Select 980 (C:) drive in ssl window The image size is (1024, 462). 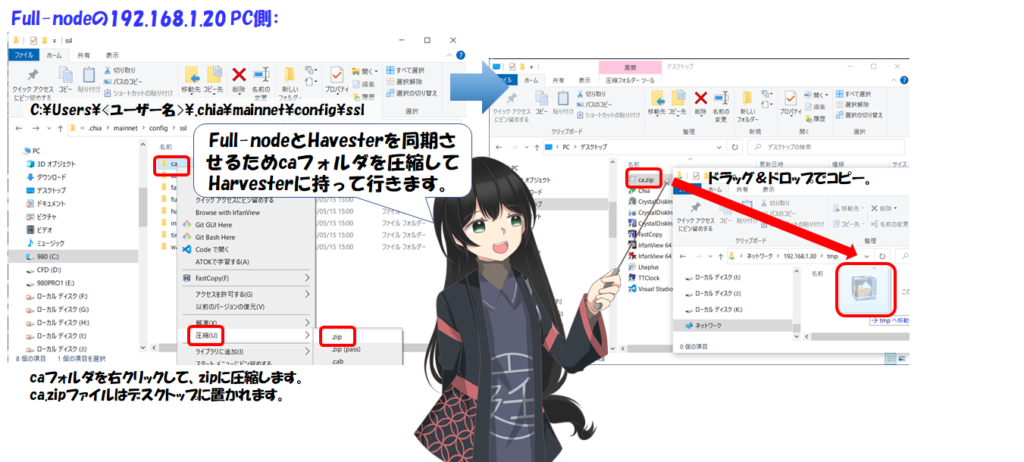72,256
